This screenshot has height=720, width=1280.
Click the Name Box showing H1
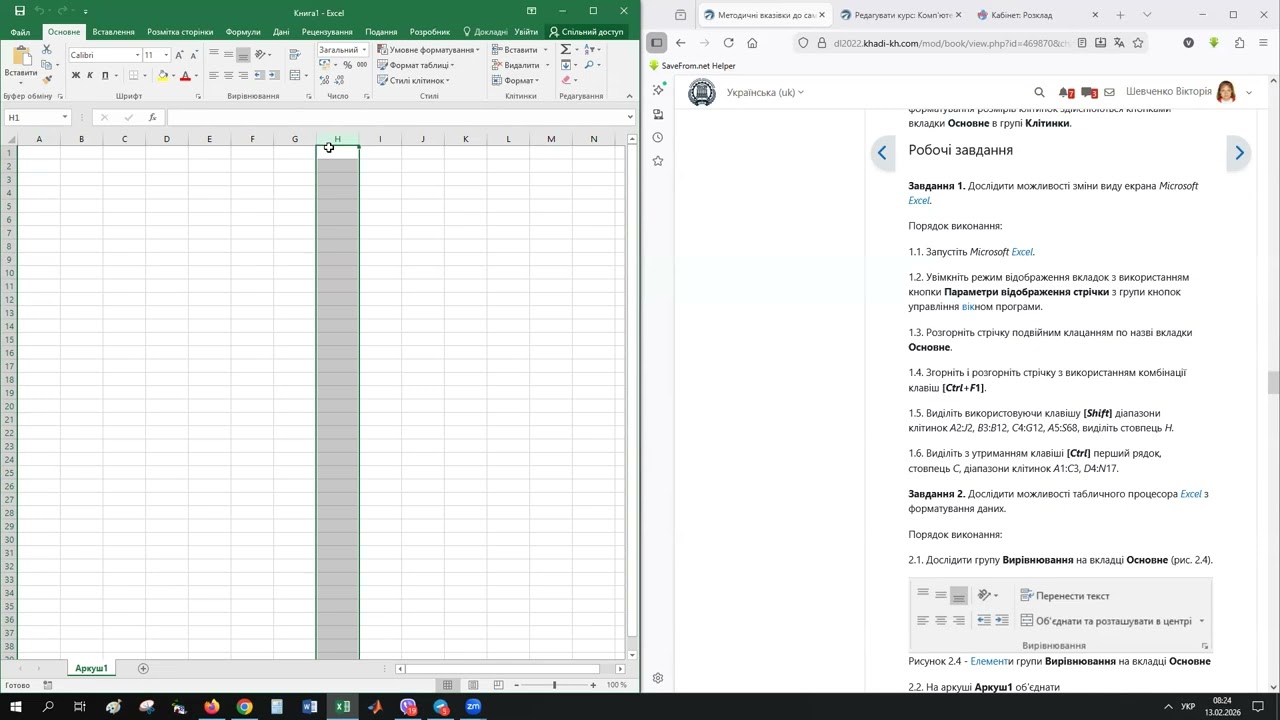tap(37, 117)
